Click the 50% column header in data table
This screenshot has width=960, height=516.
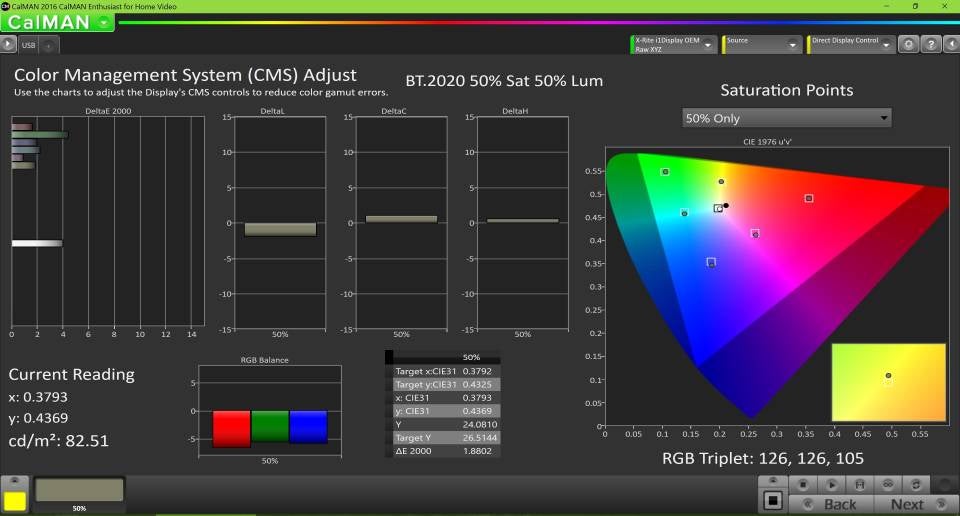pyautogui.click(x=471, y=357)
